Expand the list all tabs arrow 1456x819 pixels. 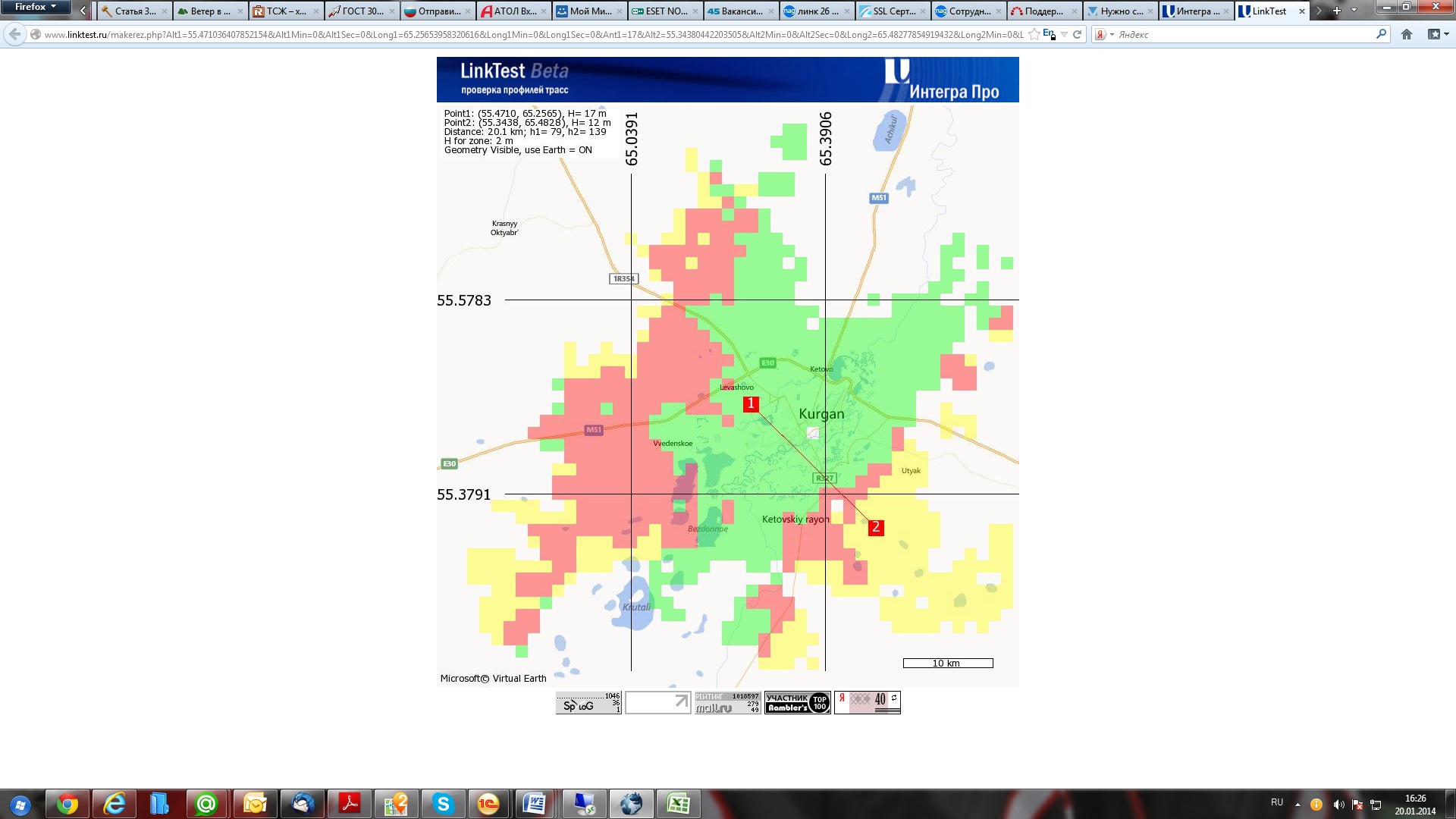click(x=1354, y=11)
